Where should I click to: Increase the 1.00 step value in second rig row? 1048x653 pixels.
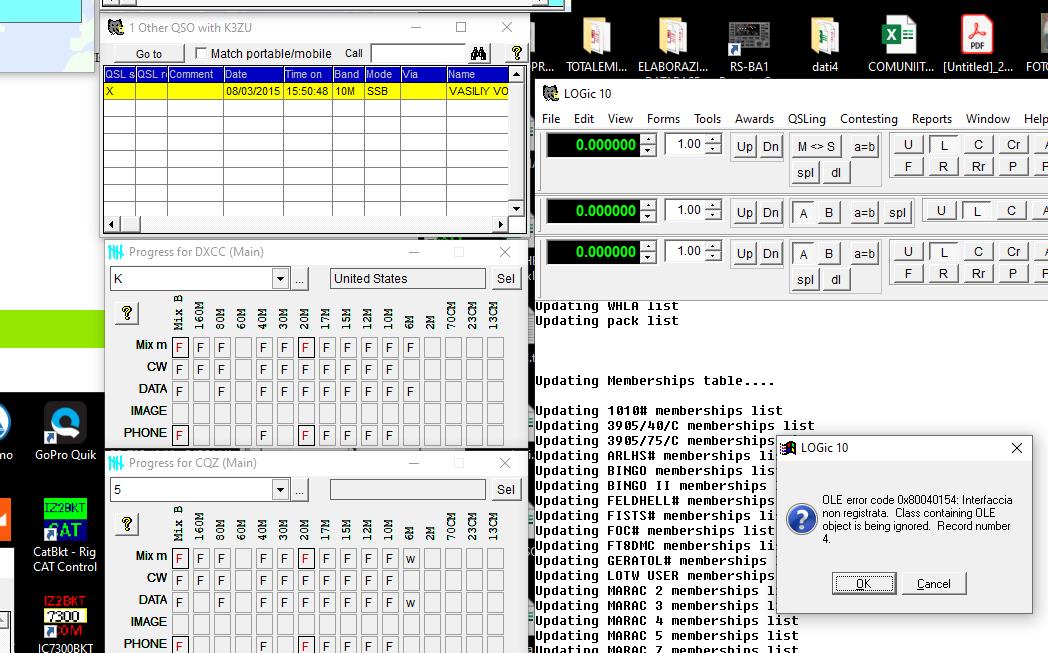(713, 205)
